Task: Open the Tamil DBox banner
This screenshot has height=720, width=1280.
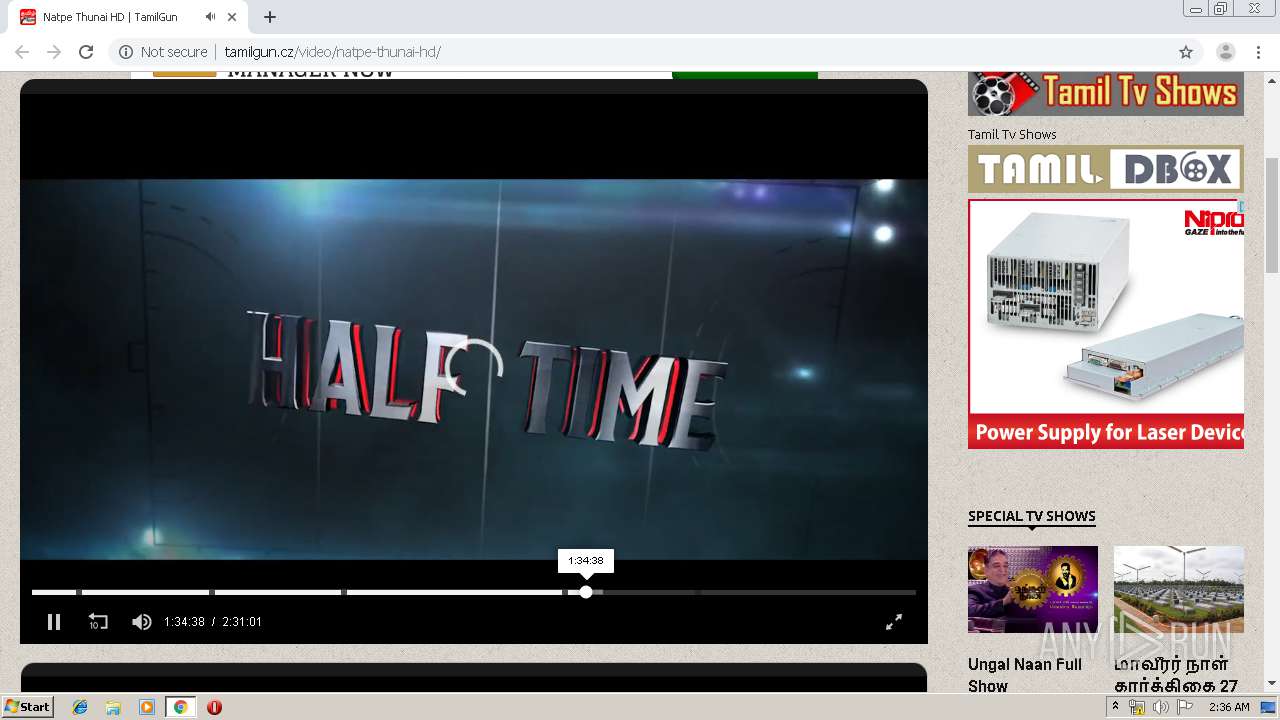Action: pos(1106,169)
